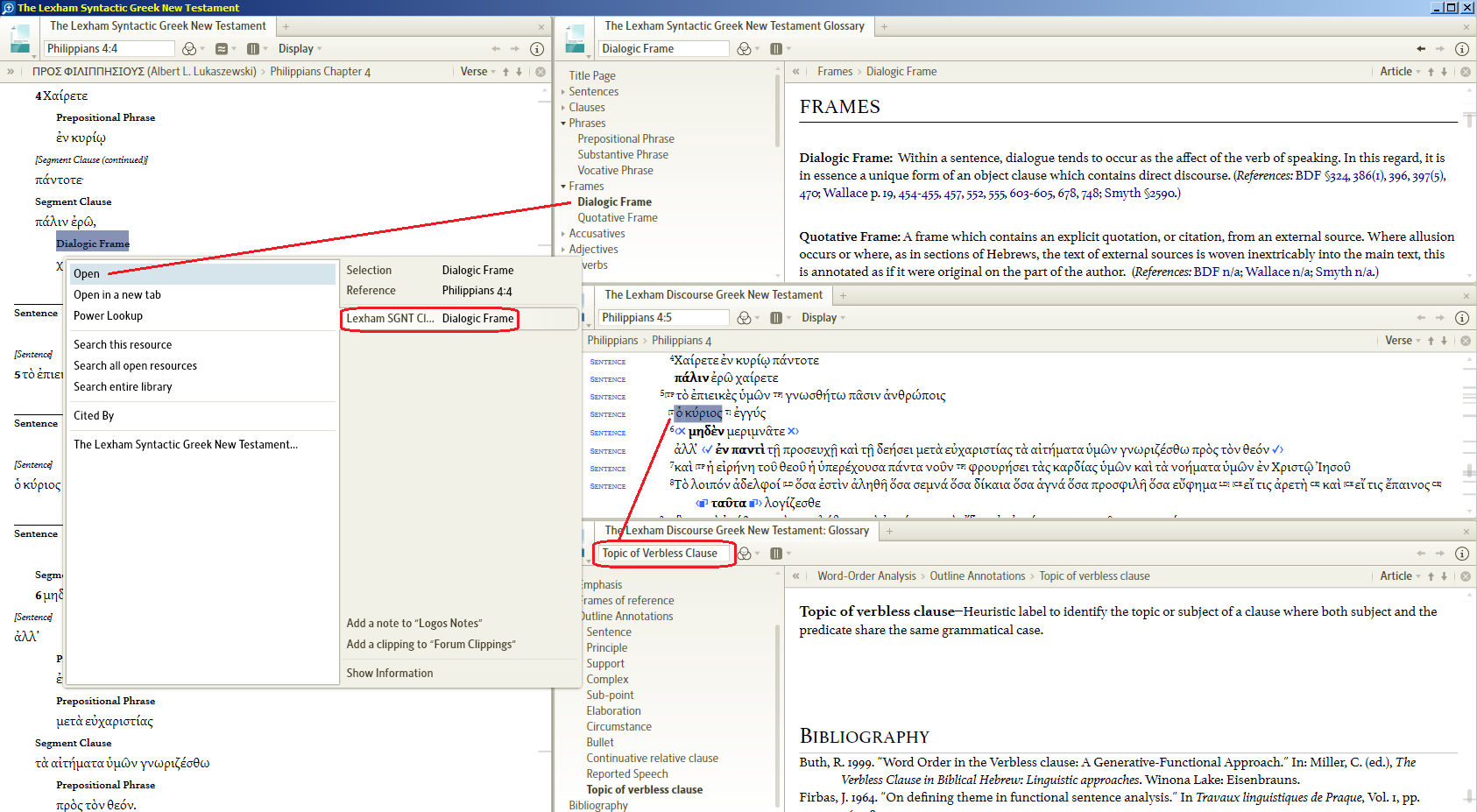The width and height of the screenshot is (1477, 812).
Task: Open Reported Speech in Discourse Glossary contents
Action: click(x=627, y=774)
